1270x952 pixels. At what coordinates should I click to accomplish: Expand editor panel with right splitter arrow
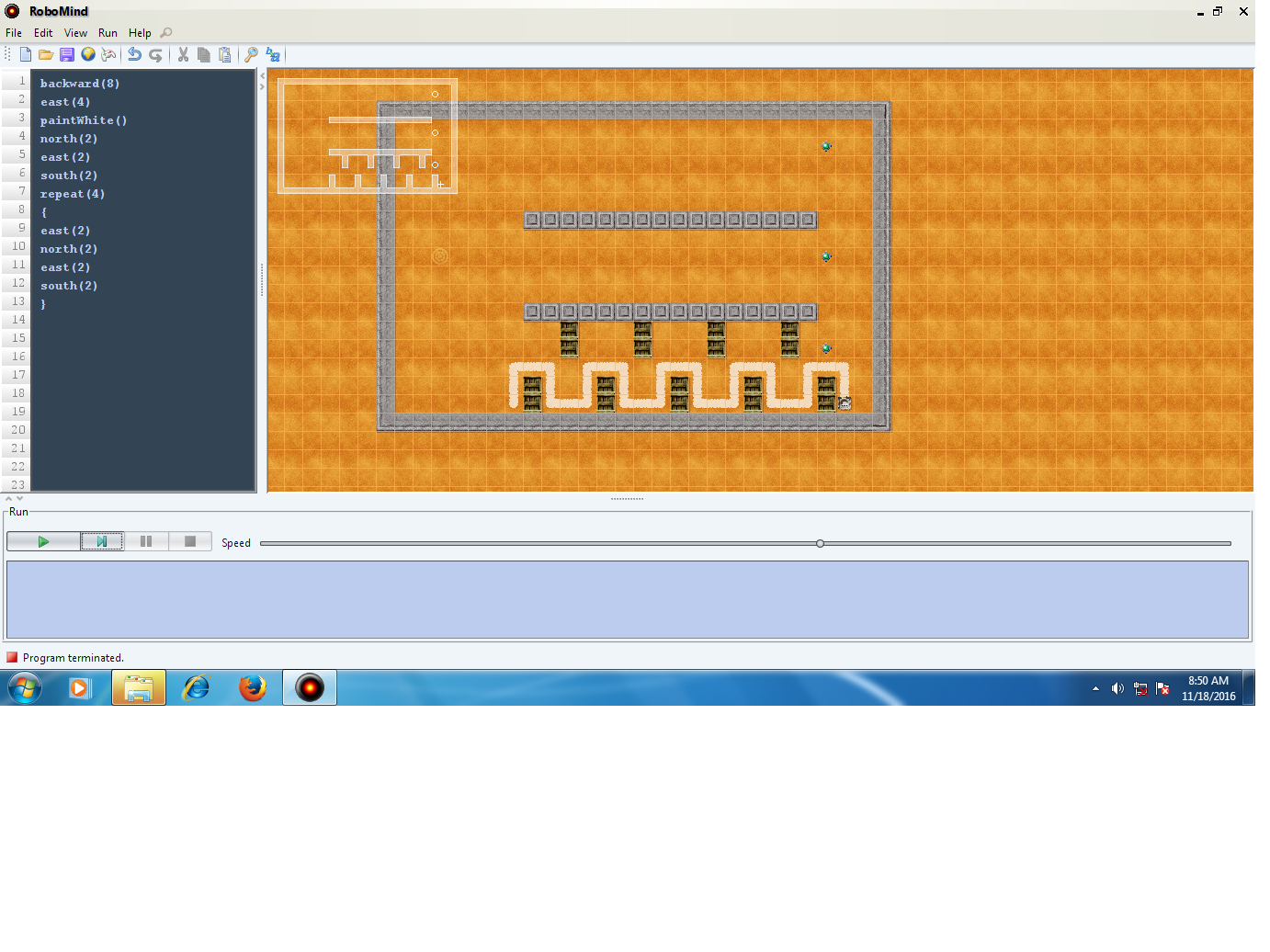pyautogui.click(x=263, y=87)
